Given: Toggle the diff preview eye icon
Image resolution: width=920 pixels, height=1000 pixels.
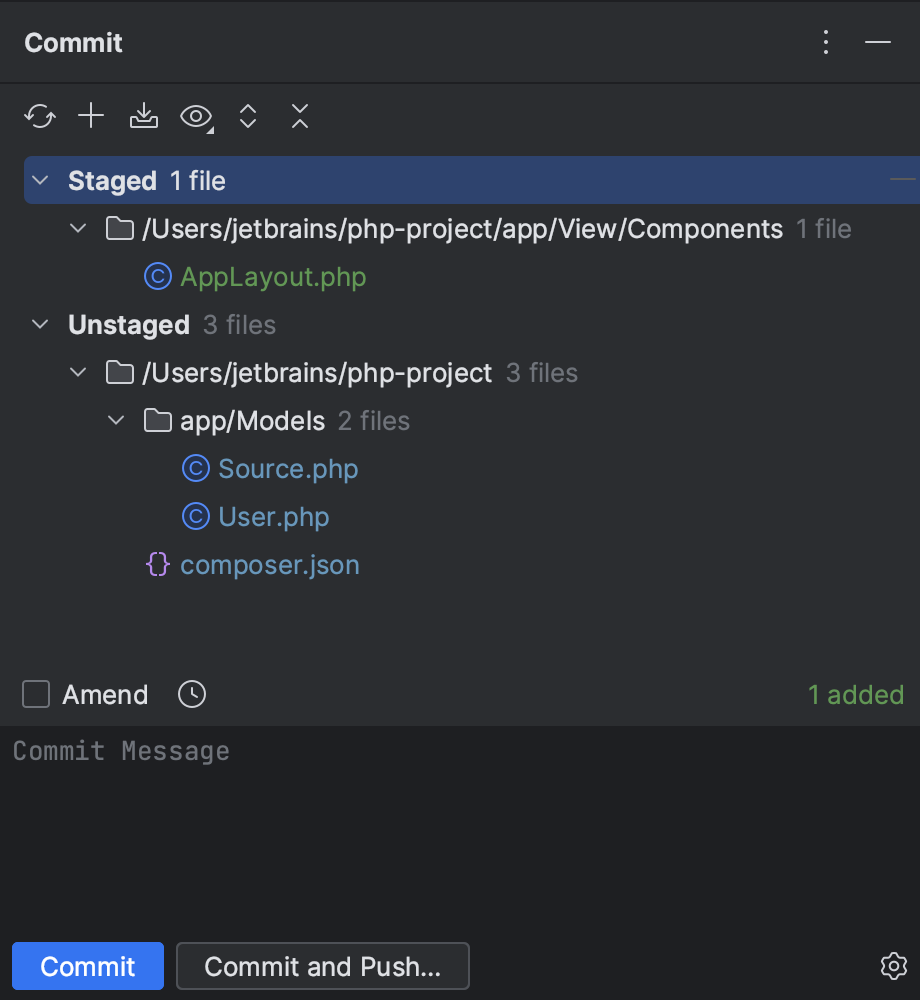Looking at the screenshot, I should tap(194, 116).
